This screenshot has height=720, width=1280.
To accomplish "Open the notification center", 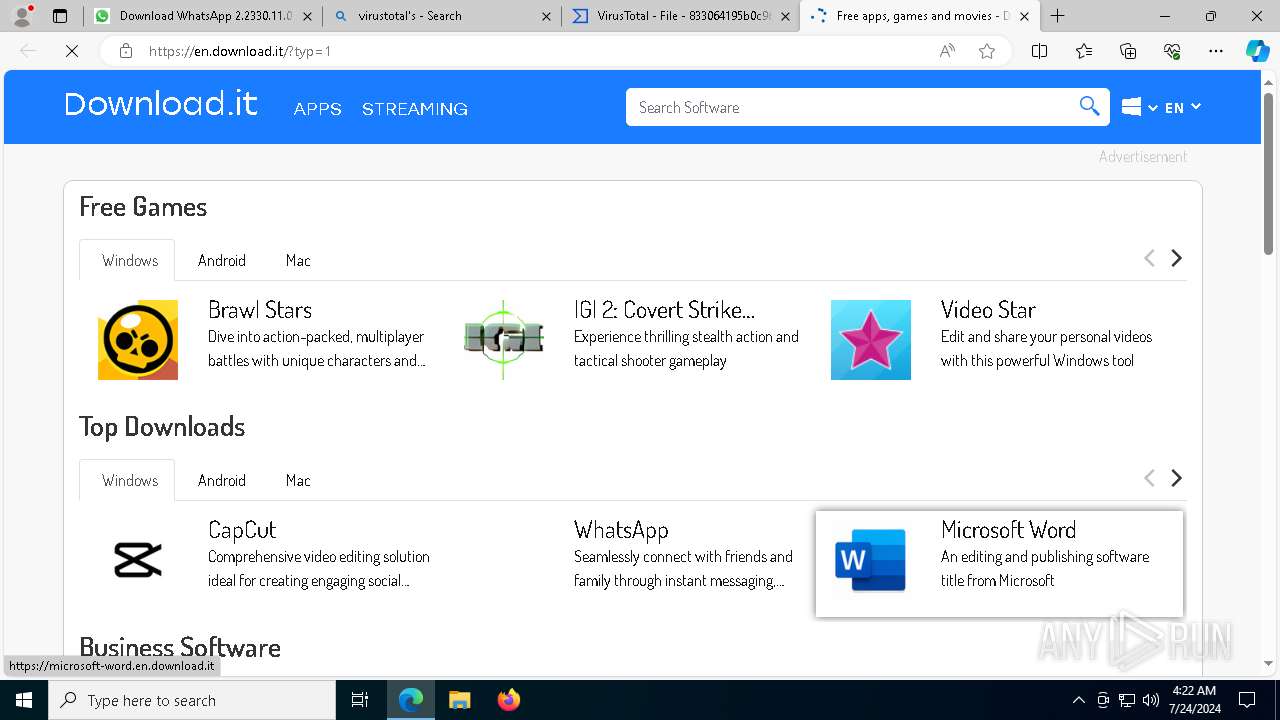I will click(1247, 700).
